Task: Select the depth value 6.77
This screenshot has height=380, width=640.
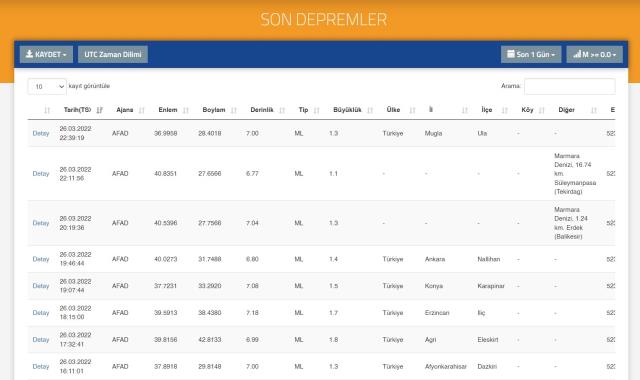Action: (252, 174)
